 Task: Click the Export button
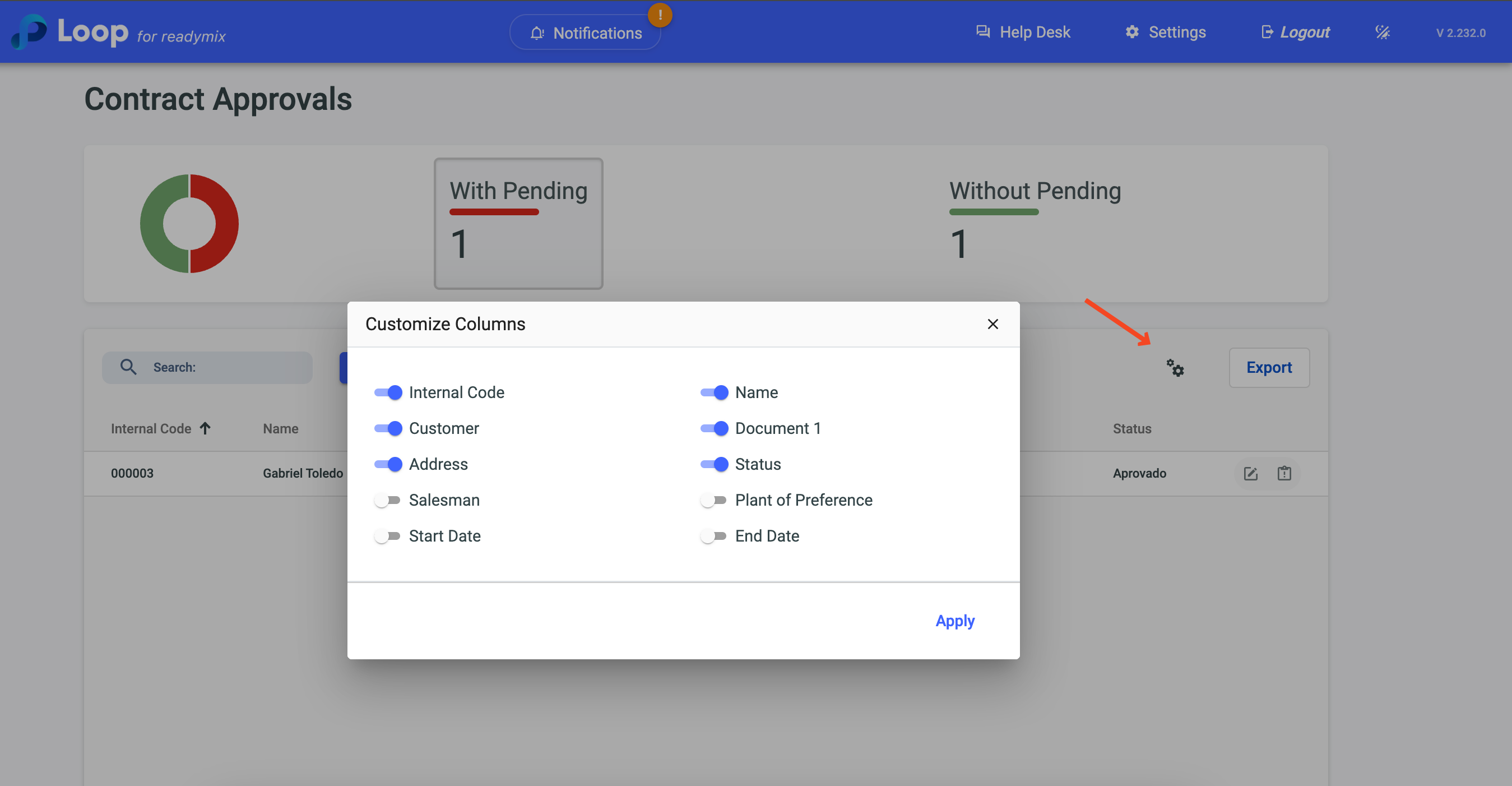pyautogui.click(x=1268, y=367)
